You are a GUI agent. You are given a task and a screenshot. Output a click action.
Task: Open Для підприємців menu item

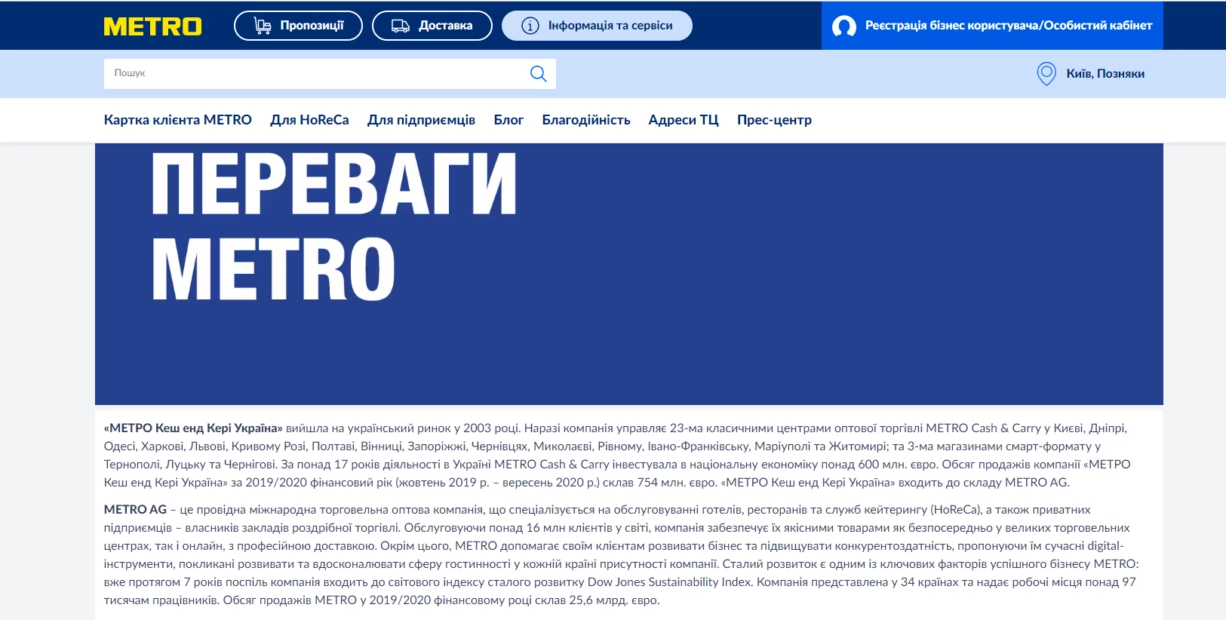pyautogui.click(x=421, y=120)
